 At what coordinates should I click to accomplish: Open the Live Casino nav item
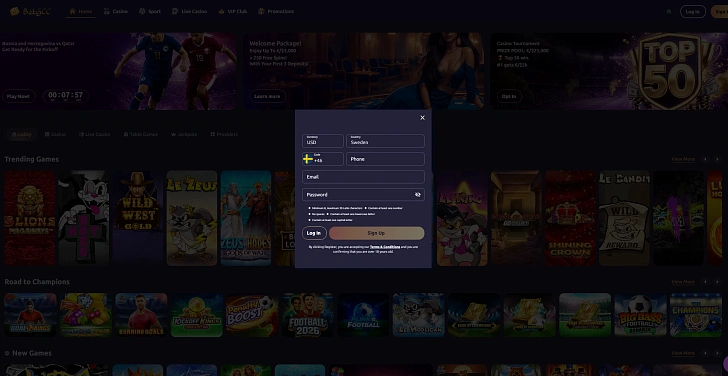click(189, 11)
